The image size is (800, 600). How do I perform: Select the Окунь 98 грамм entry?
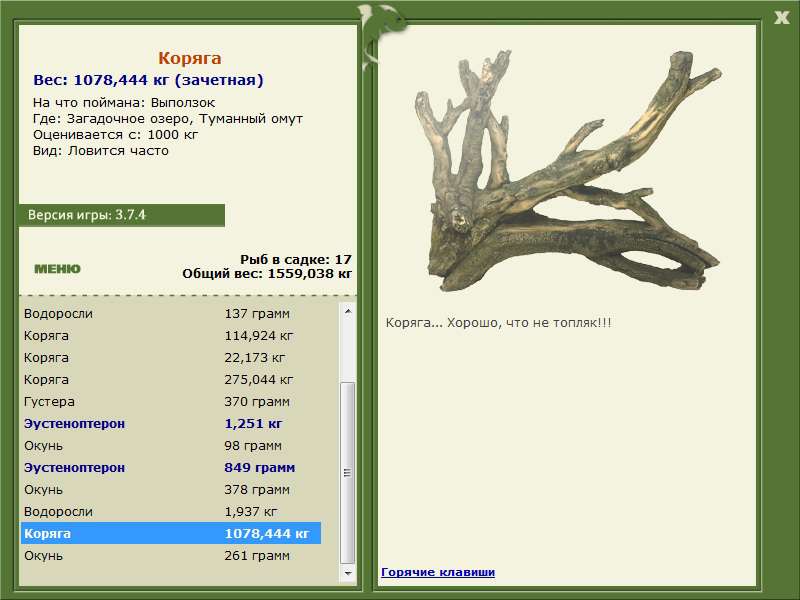[x=171, y=445]
